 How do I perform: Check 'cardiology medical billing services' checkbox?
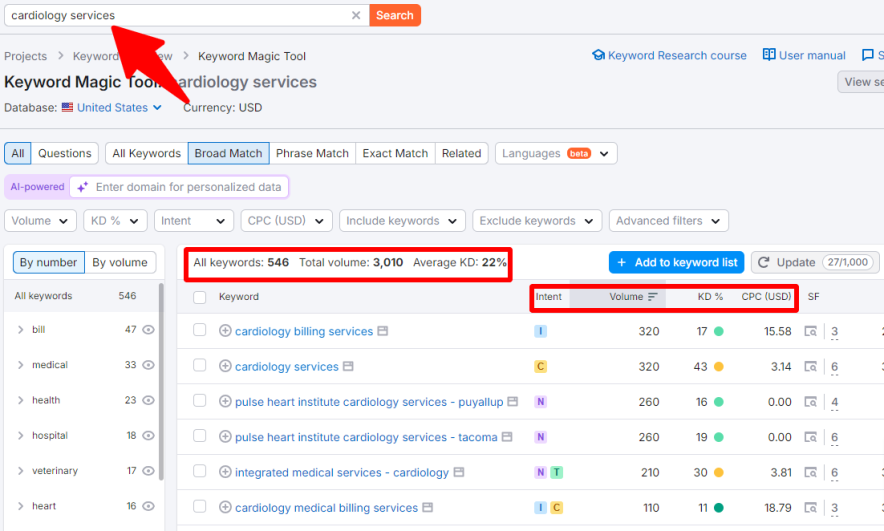200,506
